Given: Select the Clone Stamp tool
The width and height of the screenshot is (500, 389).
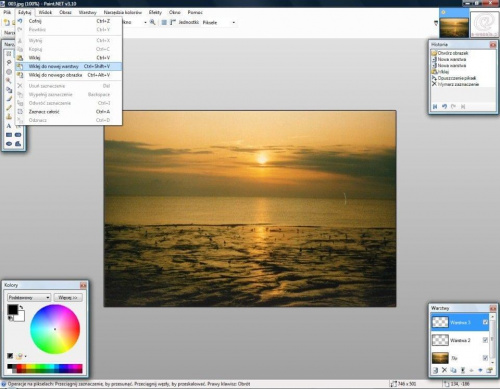Looking at the screenshot, I should (x=9, y=117).
